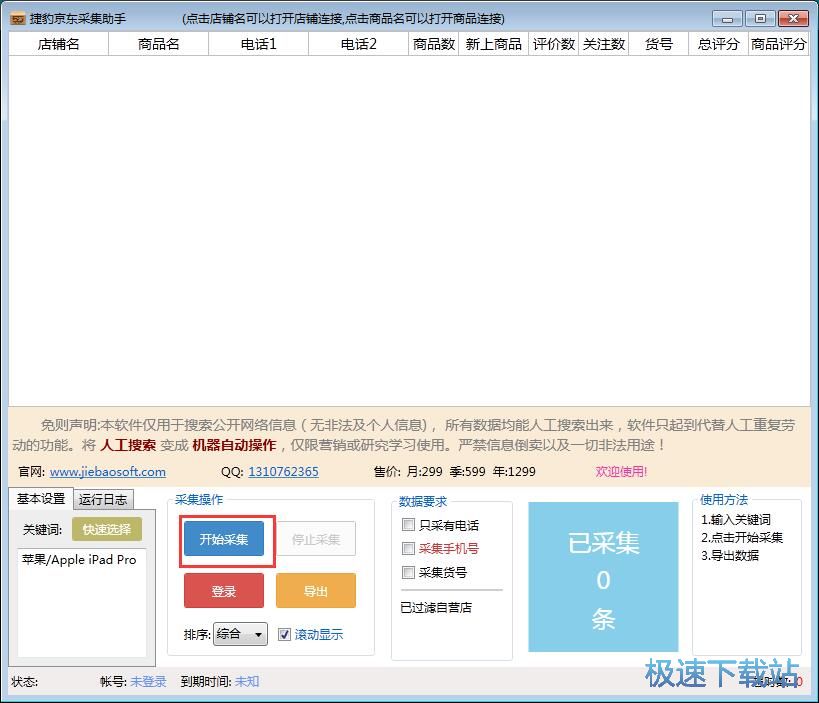Click 评价数 column header
819x703 pixels.
pos(554,44)
